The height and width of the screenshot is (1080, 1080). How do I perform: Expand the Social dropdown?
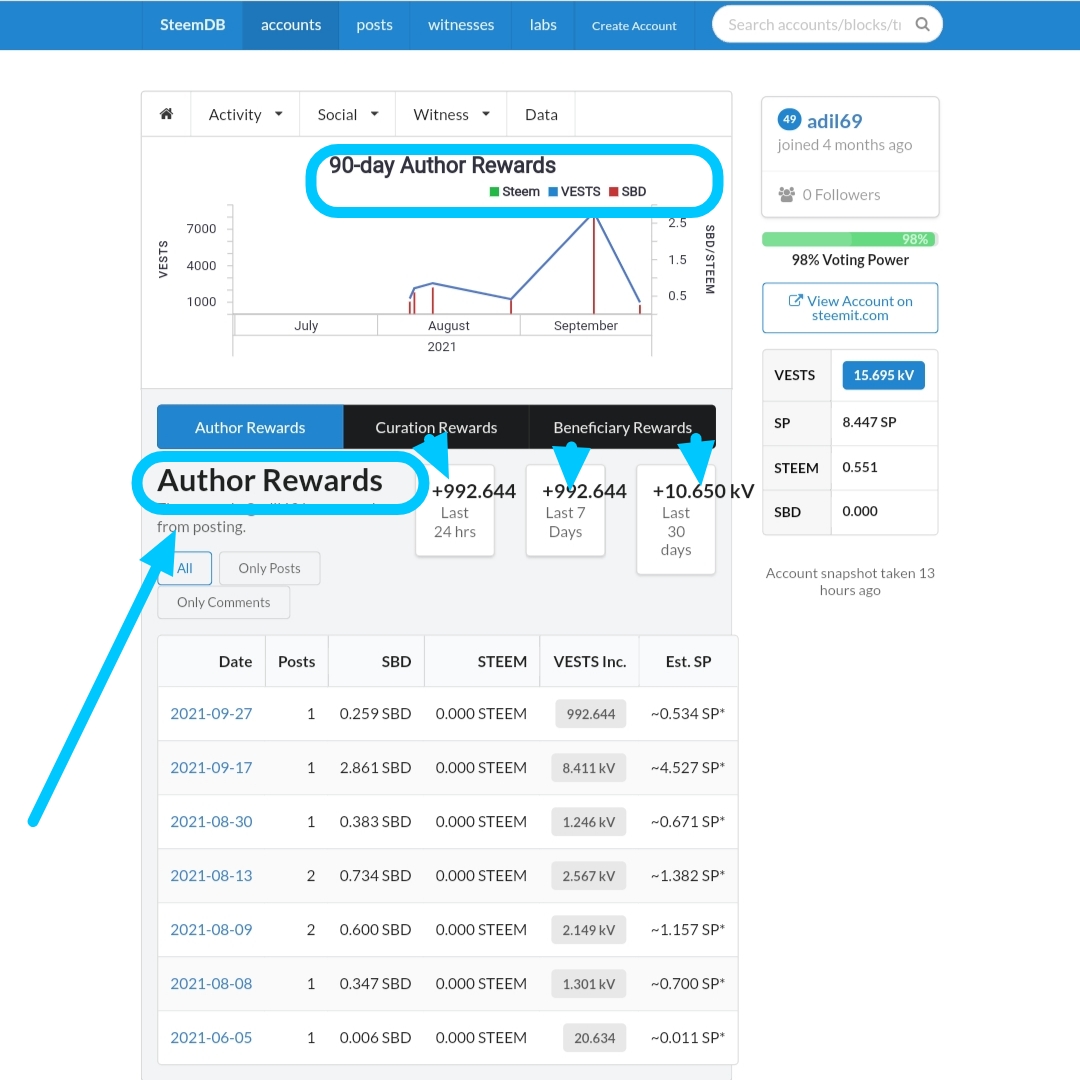(x=347, y=114)
